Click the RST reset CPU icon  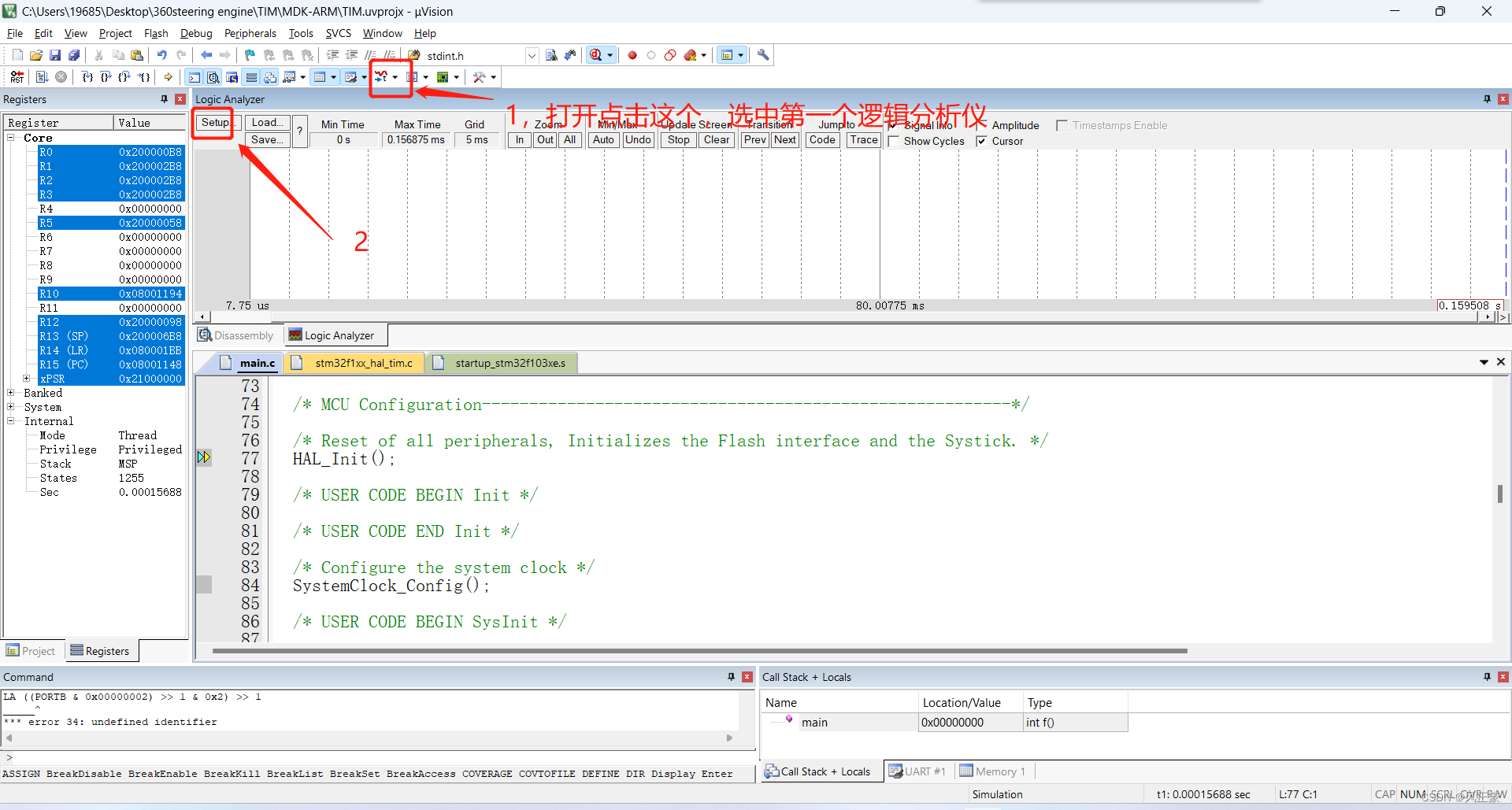[x=17, y=77]
